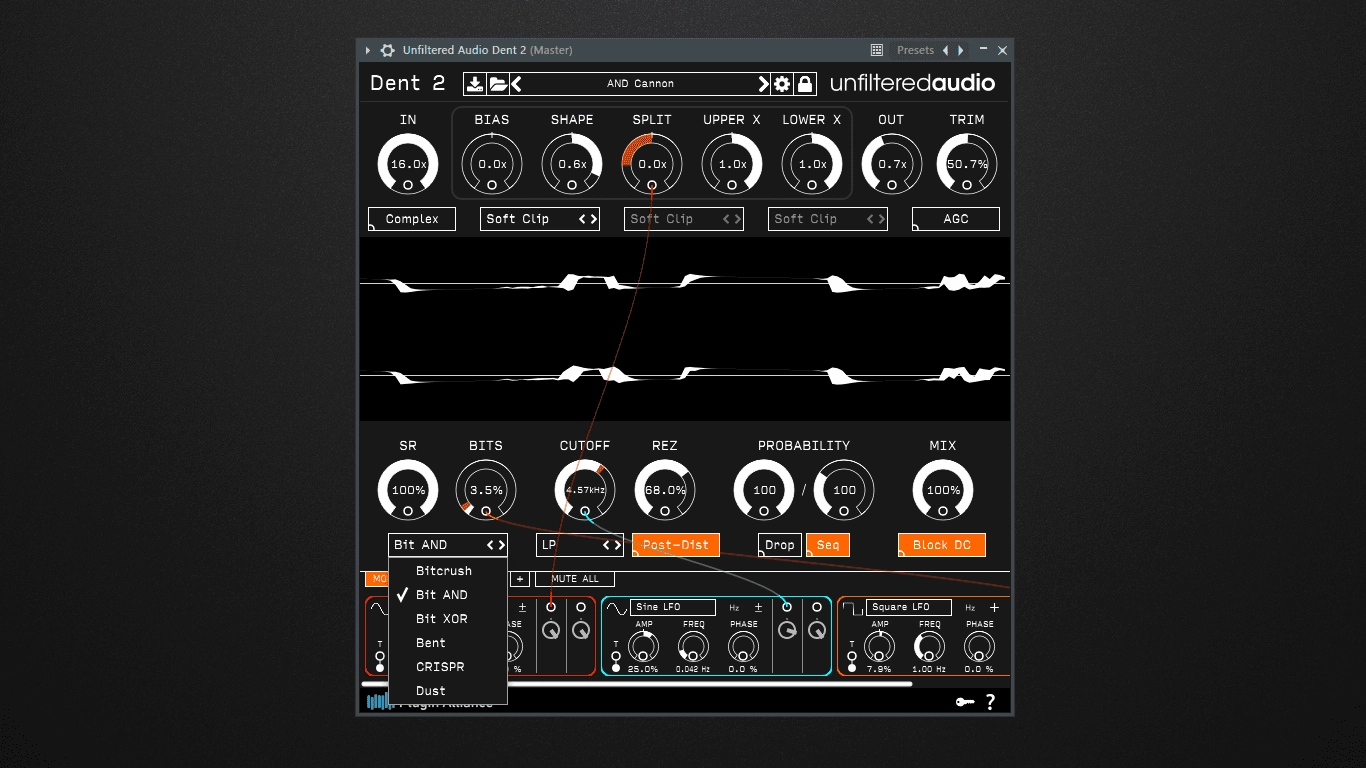Viewport: 1366px width, 768px height.
Task: Open the LP filter type dropdown
Action: click(580, 545)
